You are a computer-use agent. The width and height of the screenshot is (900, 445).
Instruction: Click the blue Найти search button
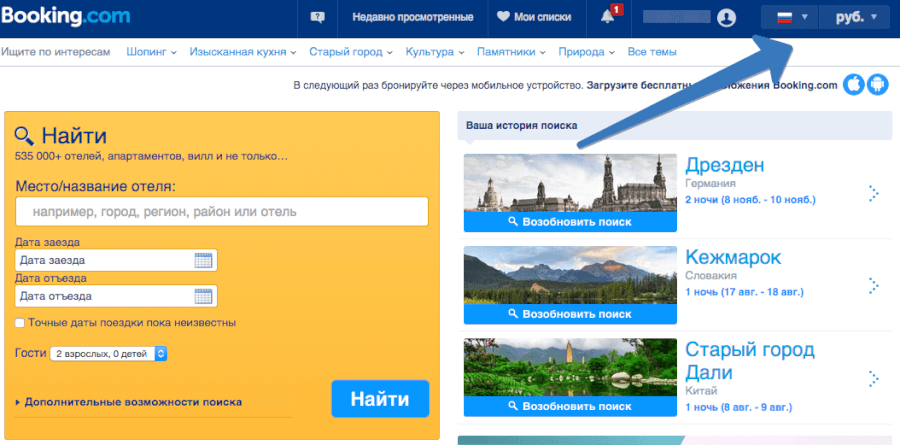(x=380, y=399)
